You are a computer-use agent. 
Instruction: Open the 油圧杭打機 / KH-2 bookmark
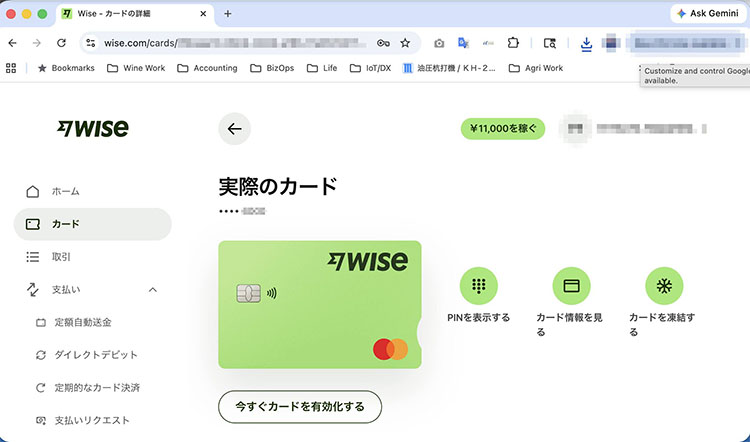point(450,68)
